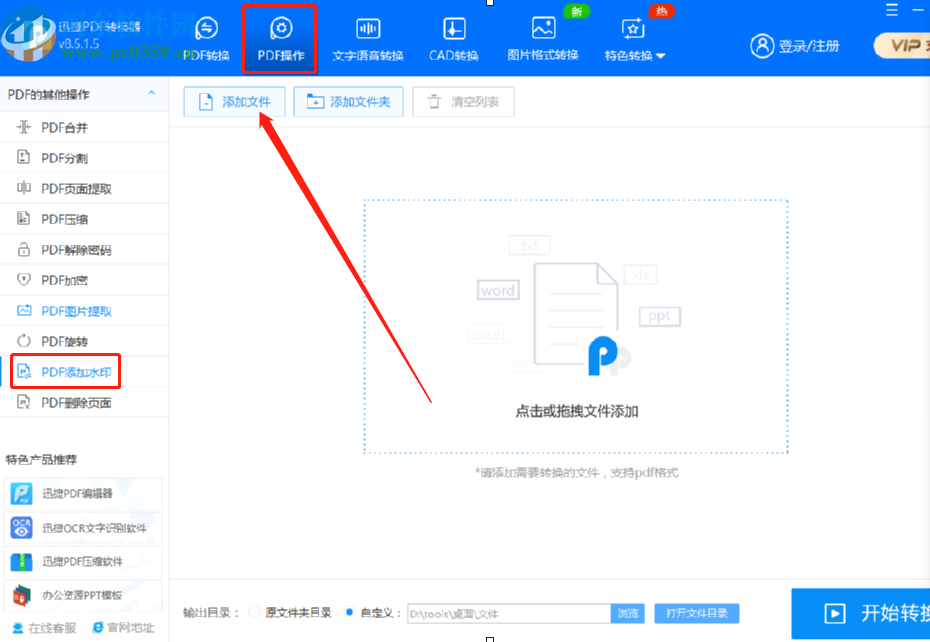The height and width of the screenshot is (642, 930).
Task: Select the 原文件夹目录 radio button
Action: click(254, 612)
